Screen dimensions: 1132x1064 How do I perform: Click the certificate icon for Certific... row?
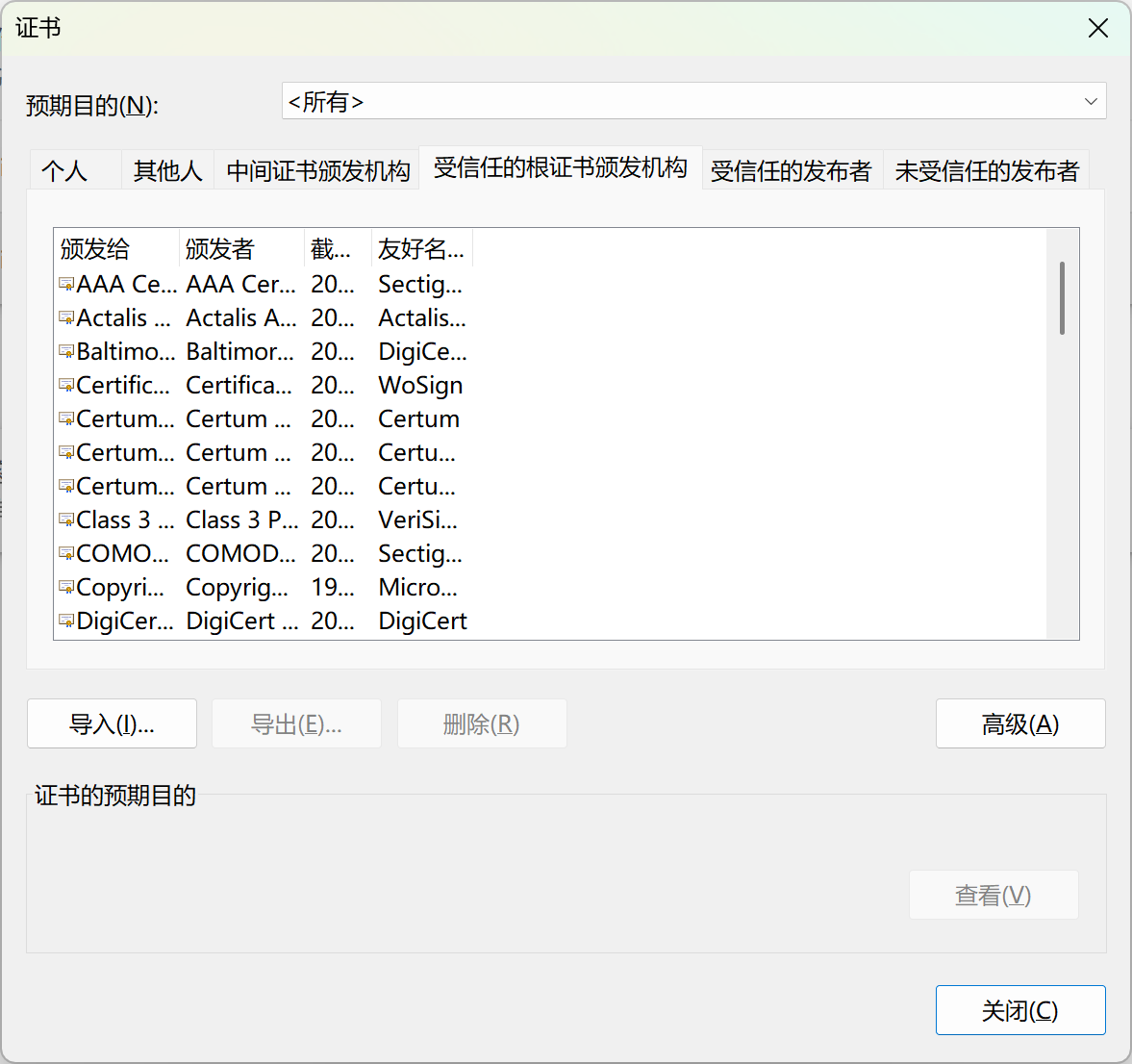click(66, 385)
